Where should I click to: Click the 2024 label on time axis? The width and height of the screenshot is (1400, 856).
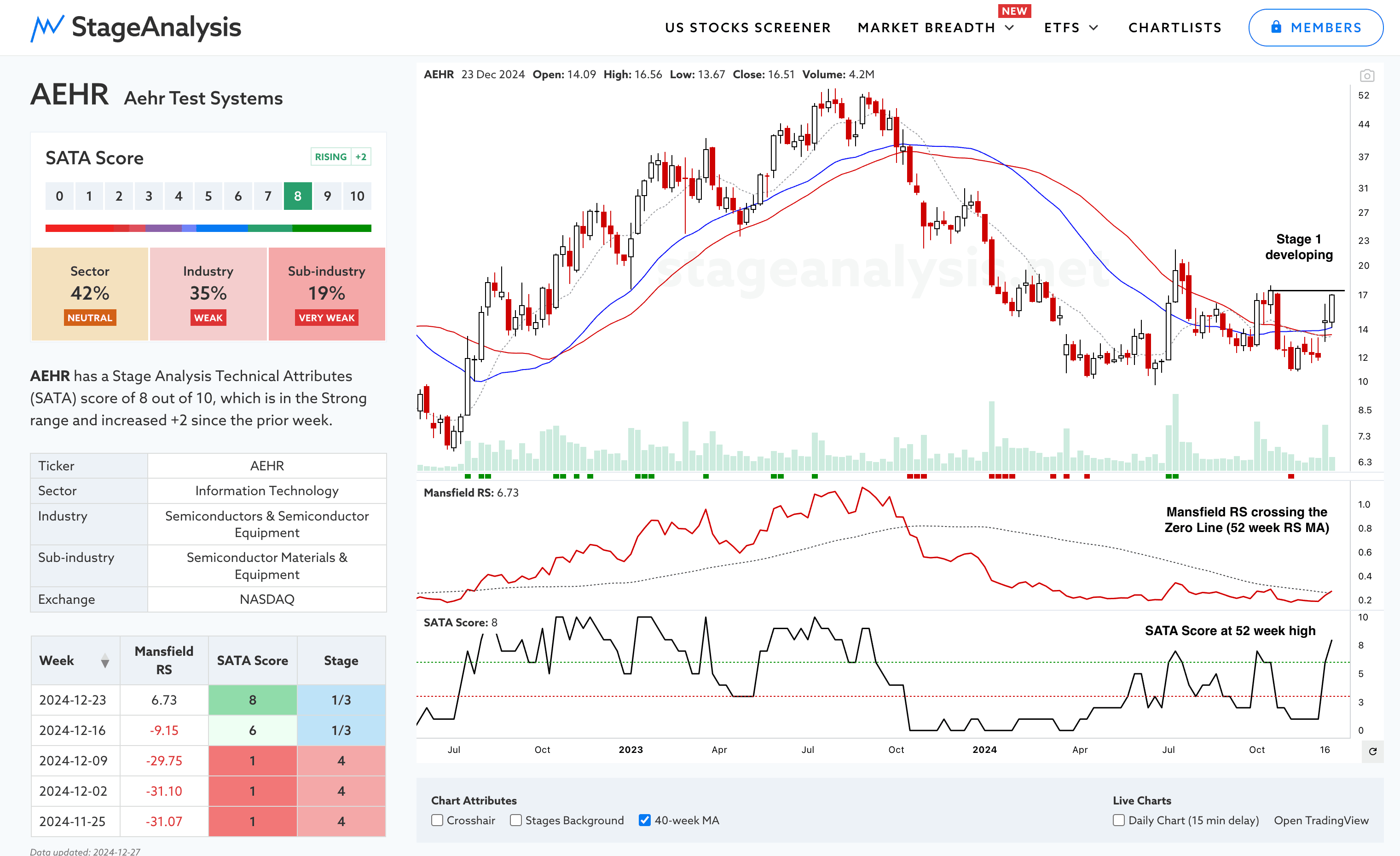coord(984,749)
